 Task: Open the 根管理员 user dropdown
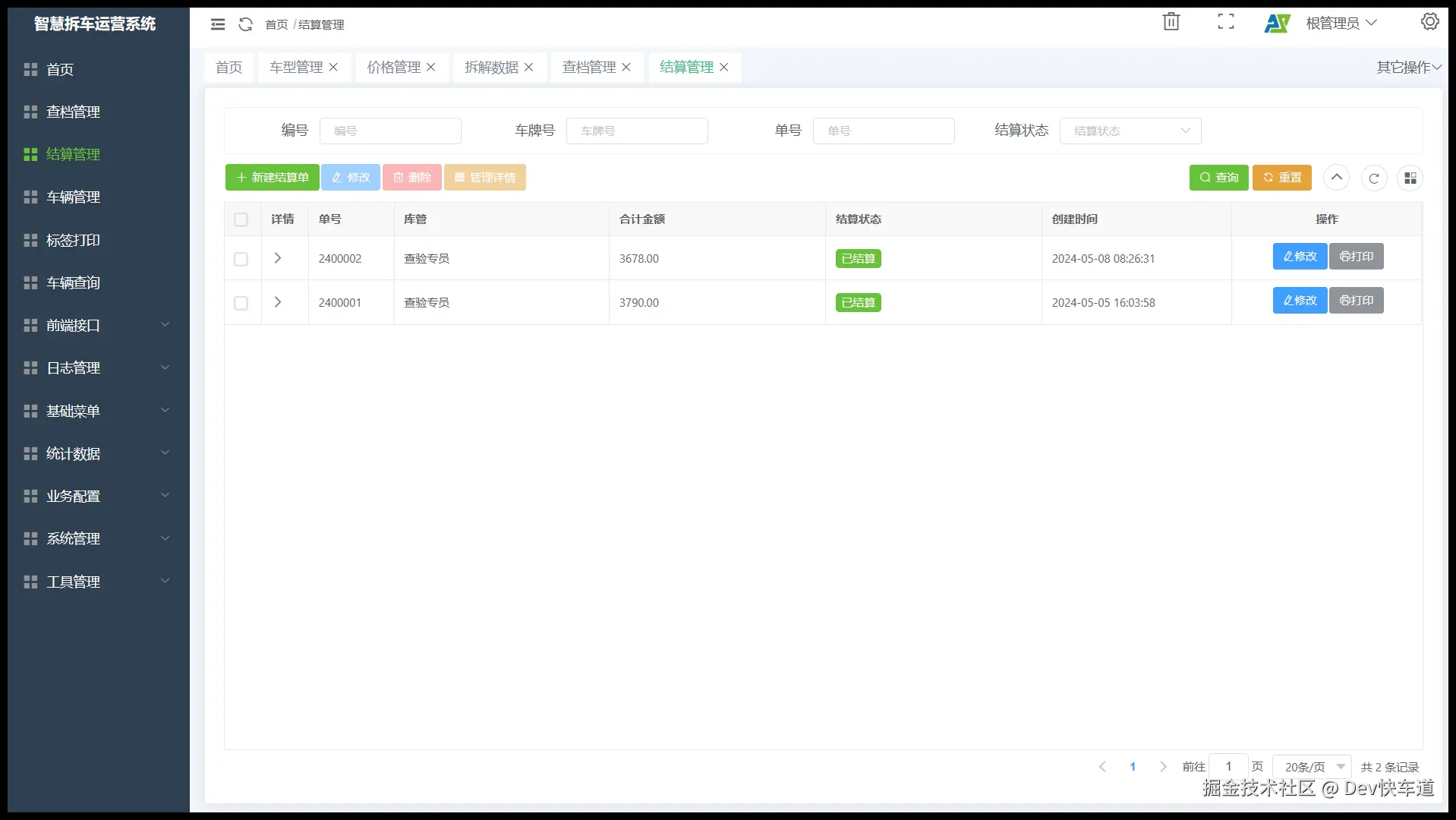pos(1341,24)
